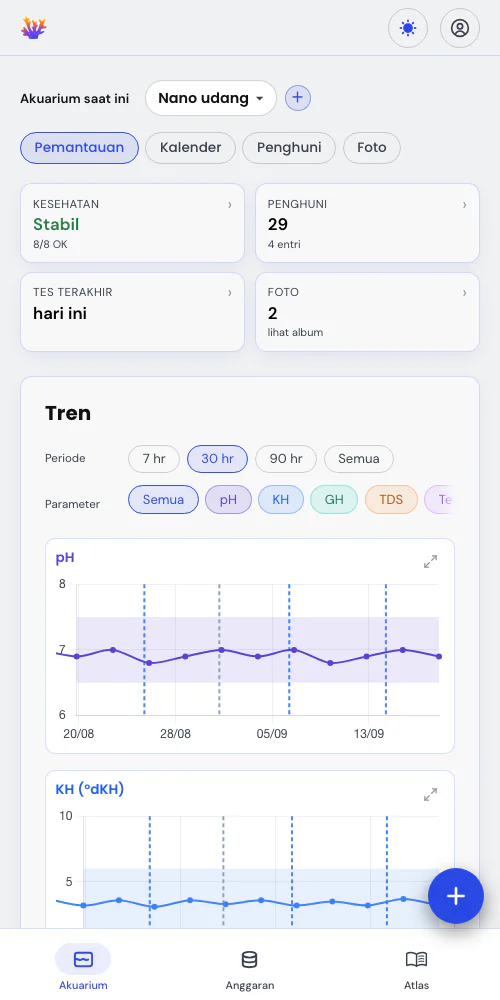Click the 'hari ini' last test value
This screenshot has width=500, height=1000.
(60, 313)
